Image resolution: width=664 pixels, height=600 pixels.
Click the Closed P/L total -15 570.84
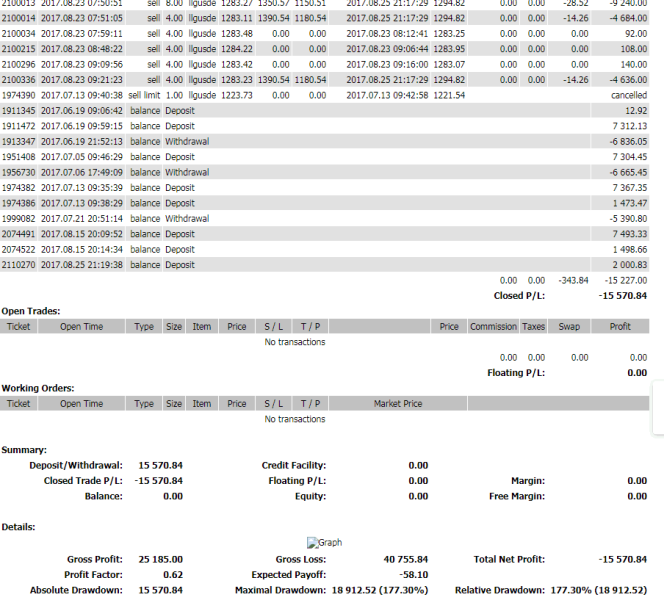point(623,296)
